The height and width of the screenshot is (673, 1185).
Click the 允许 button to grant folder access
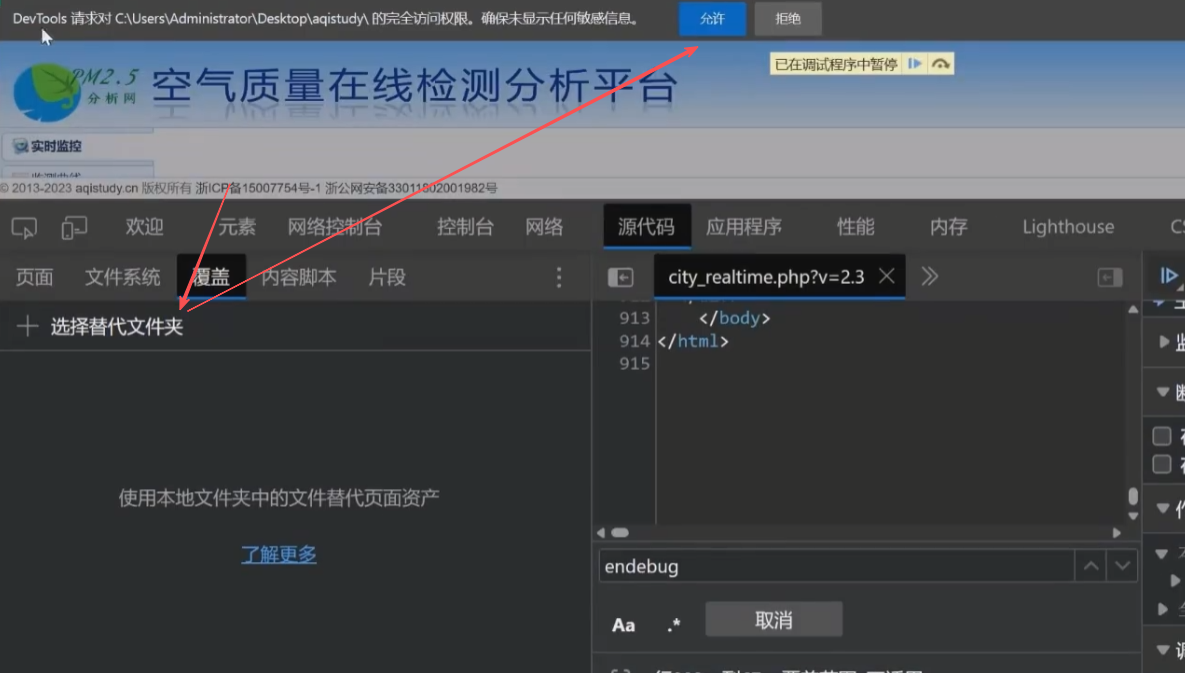pos(711,19)
